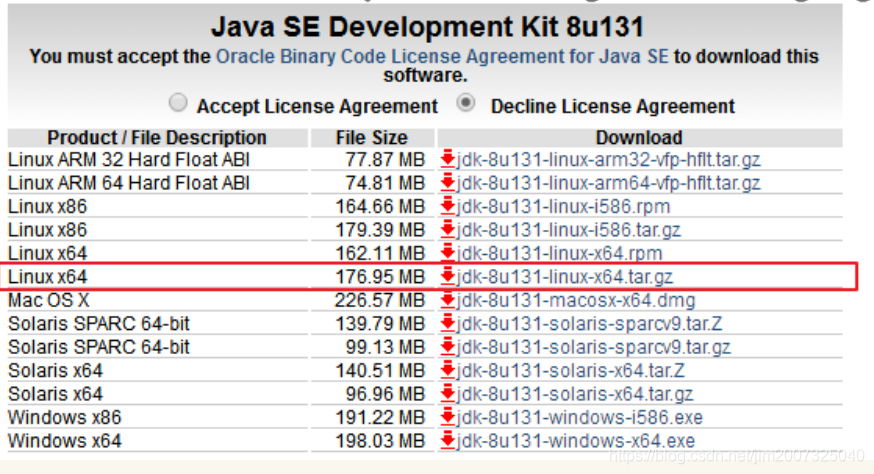Click the Product / File Description column header

coord(157,138)
